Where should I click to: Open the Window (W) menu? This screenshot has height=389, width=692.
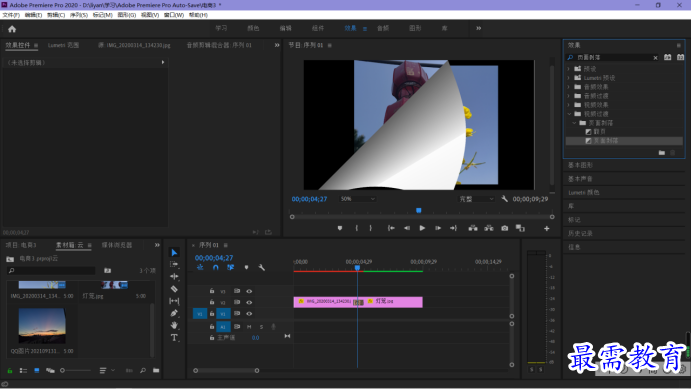click(x=174, y=15)
